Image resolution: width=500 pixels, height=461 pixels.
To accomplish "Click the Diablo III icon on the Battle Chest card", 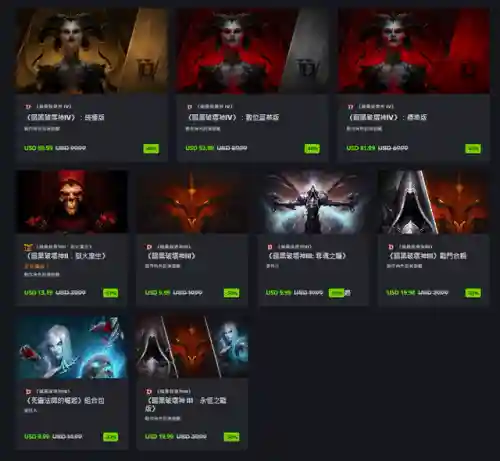I will pos(391,247).
